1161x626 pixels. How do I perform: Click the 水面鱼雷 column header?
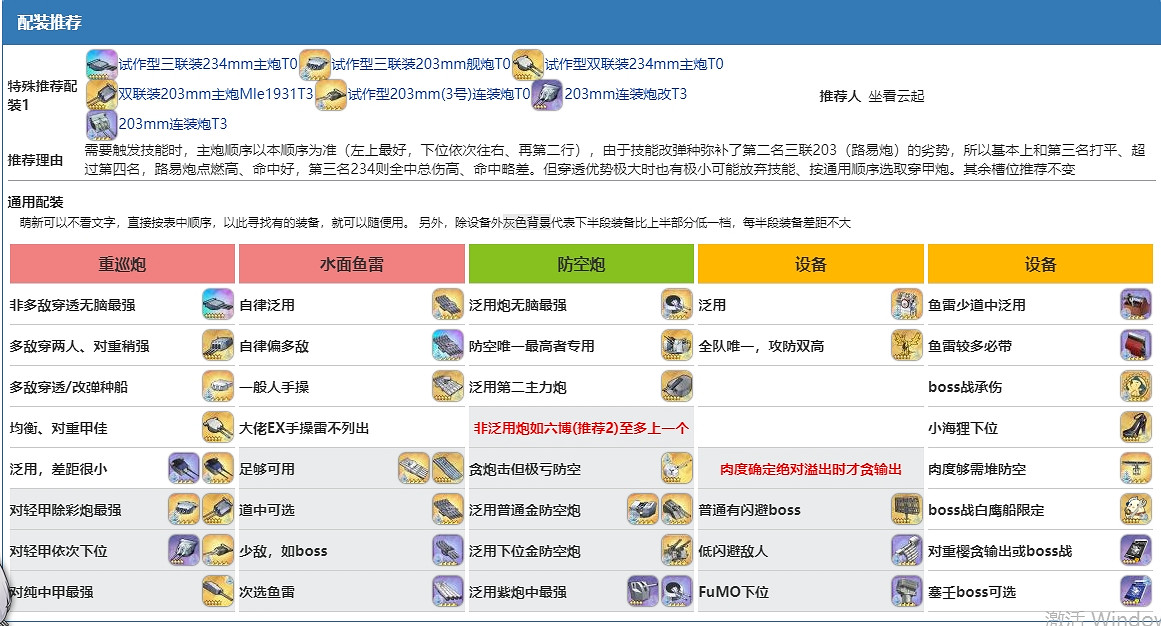351,264
